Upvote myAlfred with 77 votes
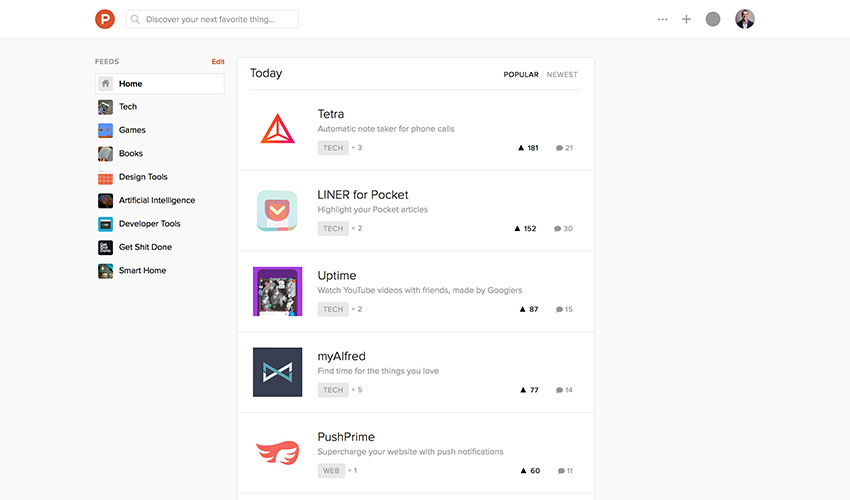 (x=530, y=390)
